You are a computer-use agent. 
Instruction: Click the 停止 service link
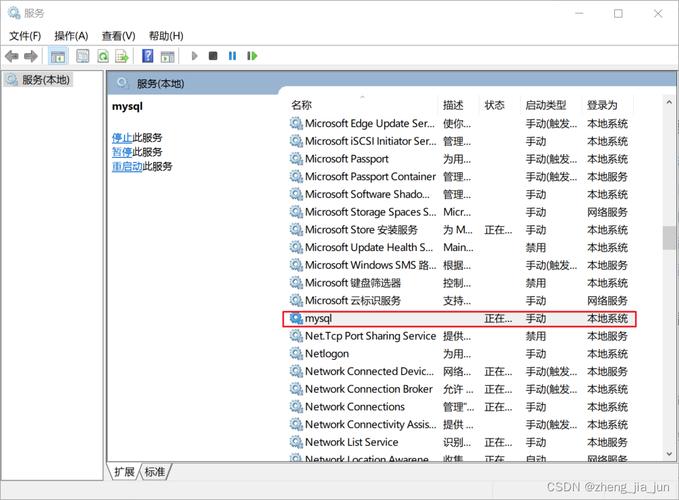click(x=122, y=138)
